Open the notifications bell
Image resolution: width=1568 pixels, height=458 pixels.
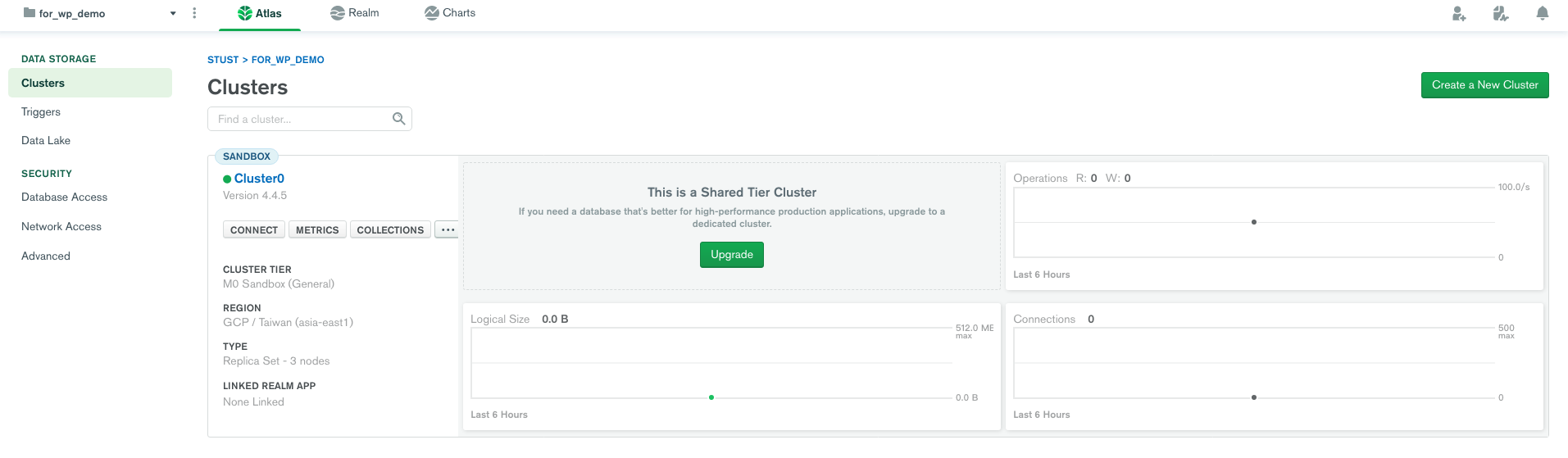click(1542, 13)
